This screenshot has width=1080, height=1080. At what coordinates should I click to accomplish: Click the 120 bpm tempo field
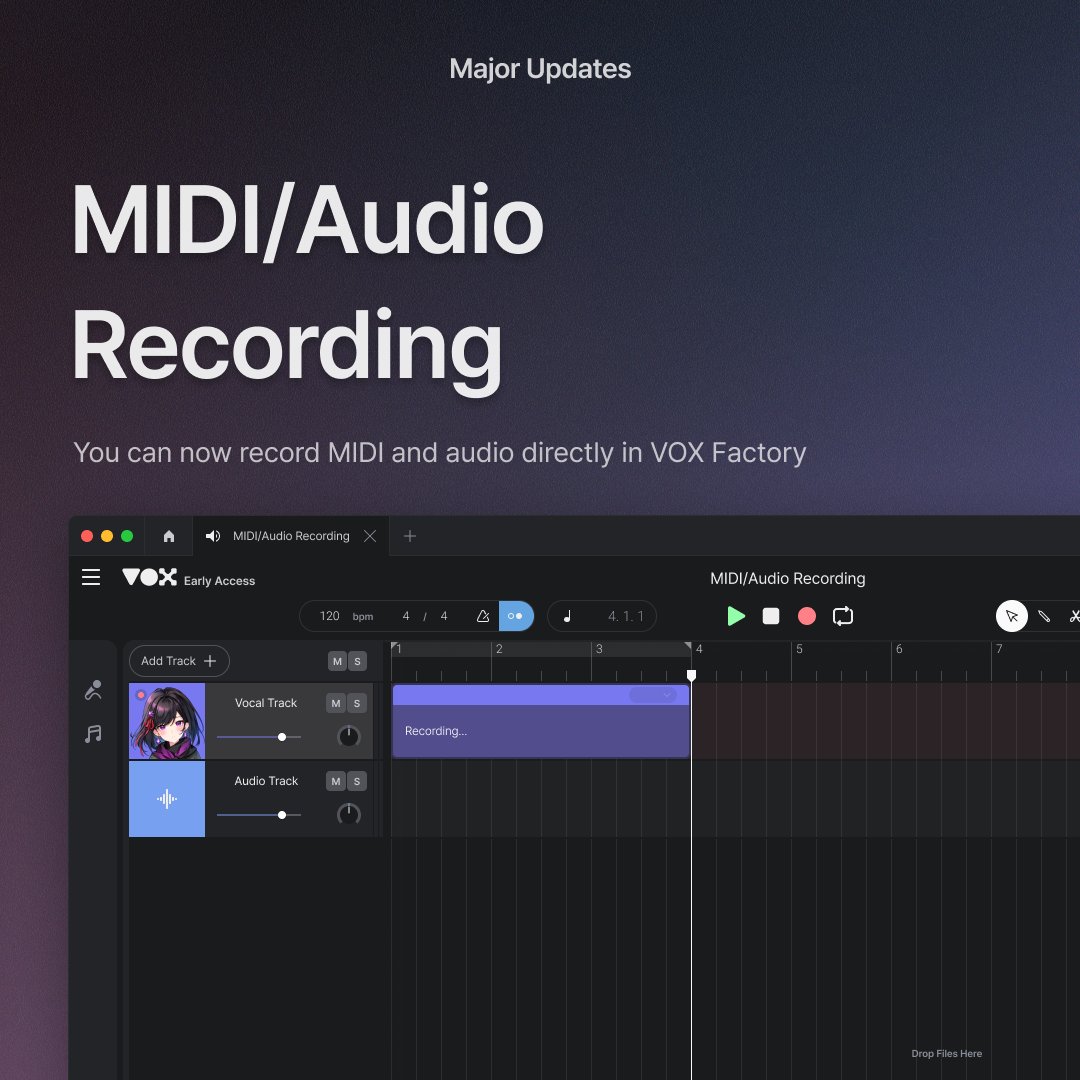click(330, 616)
